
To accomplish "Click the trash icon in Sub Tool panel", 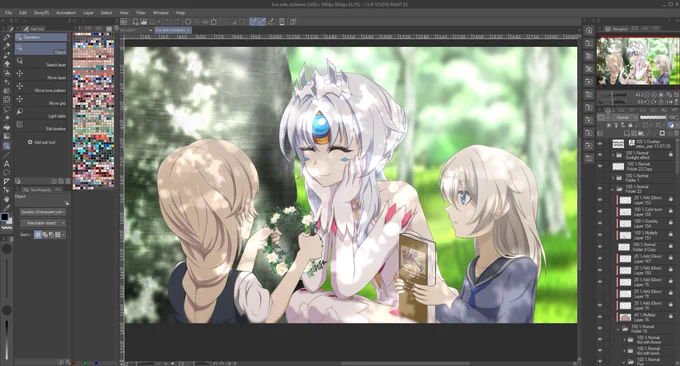I will click(68, 181).
